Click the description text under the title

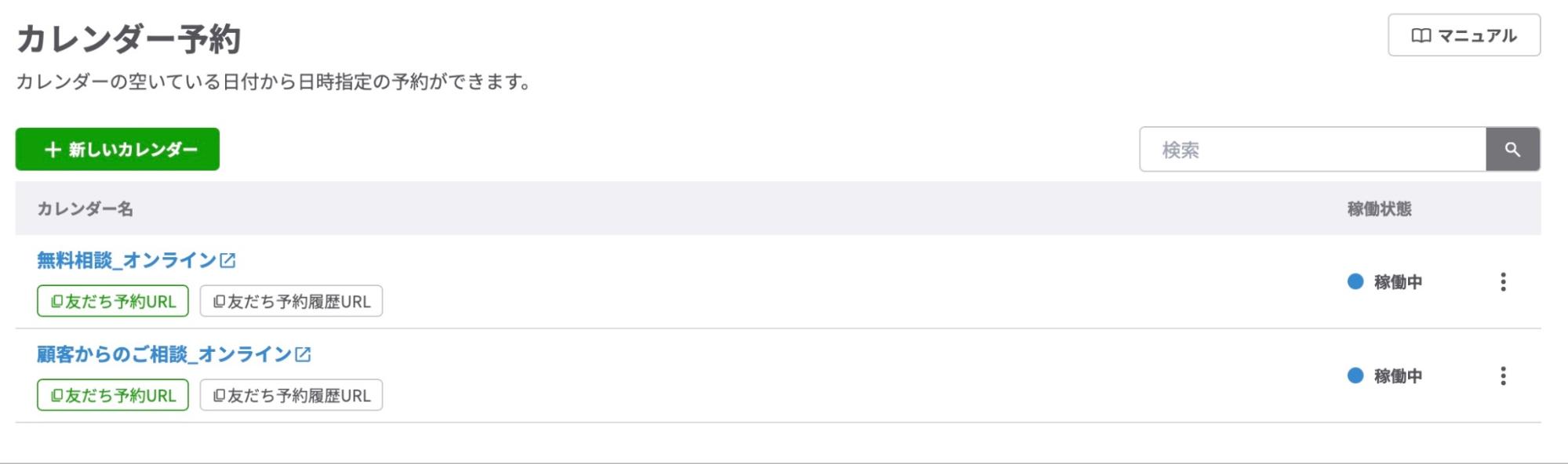[273, 82]
